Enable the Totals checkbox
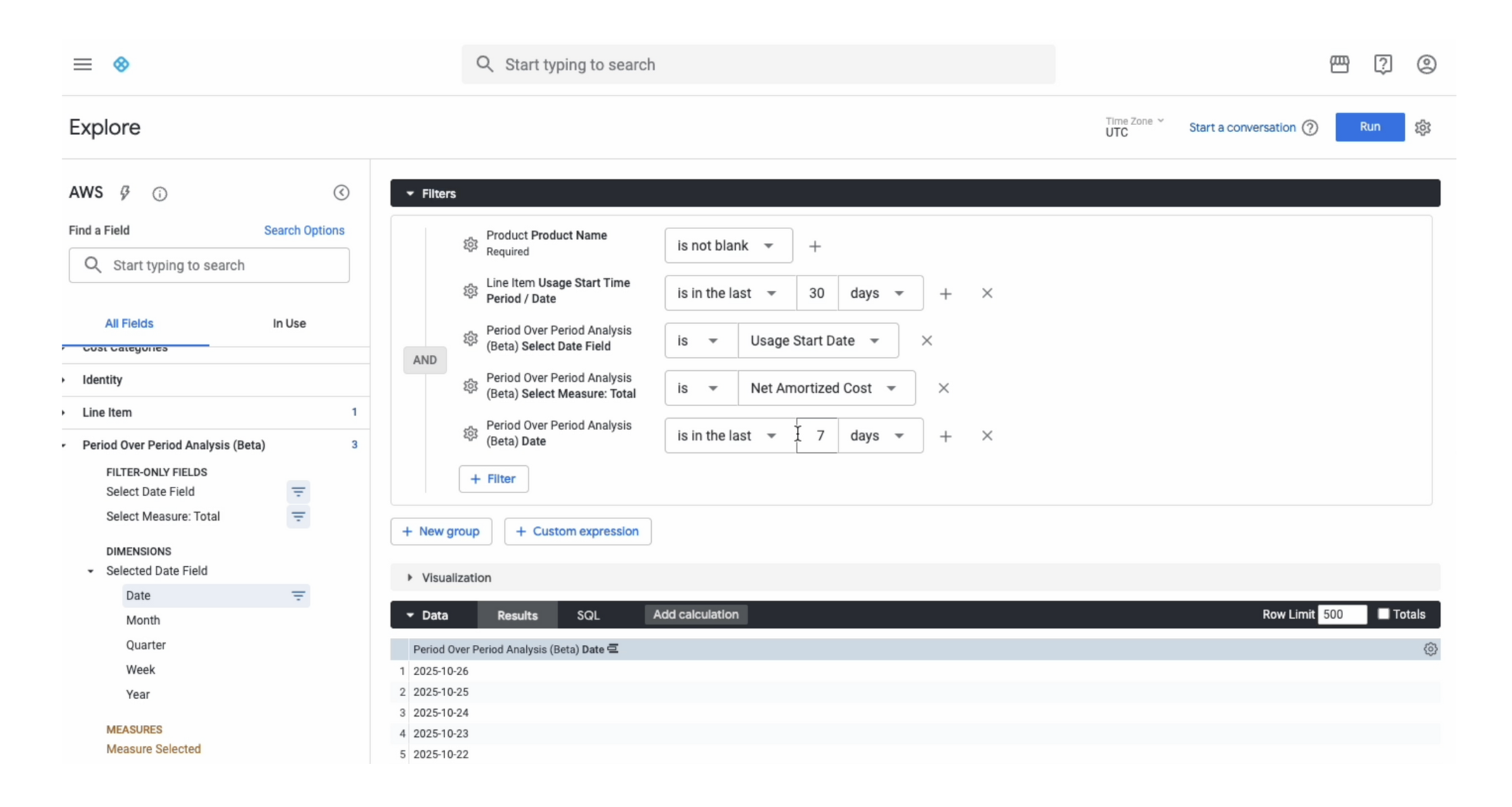The height and width of the screenshot is (807, 1512). click(1383, 614)
